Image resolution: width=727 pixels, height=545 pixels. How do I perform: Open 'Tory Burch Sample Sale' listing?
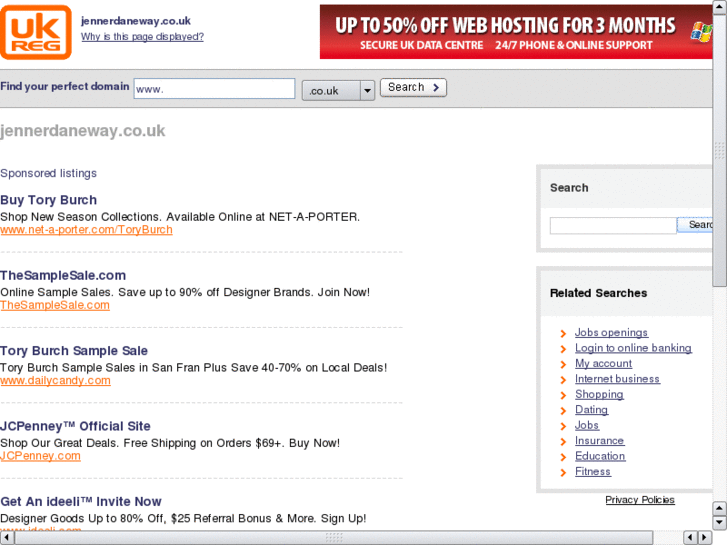click(x=74, y=351)
